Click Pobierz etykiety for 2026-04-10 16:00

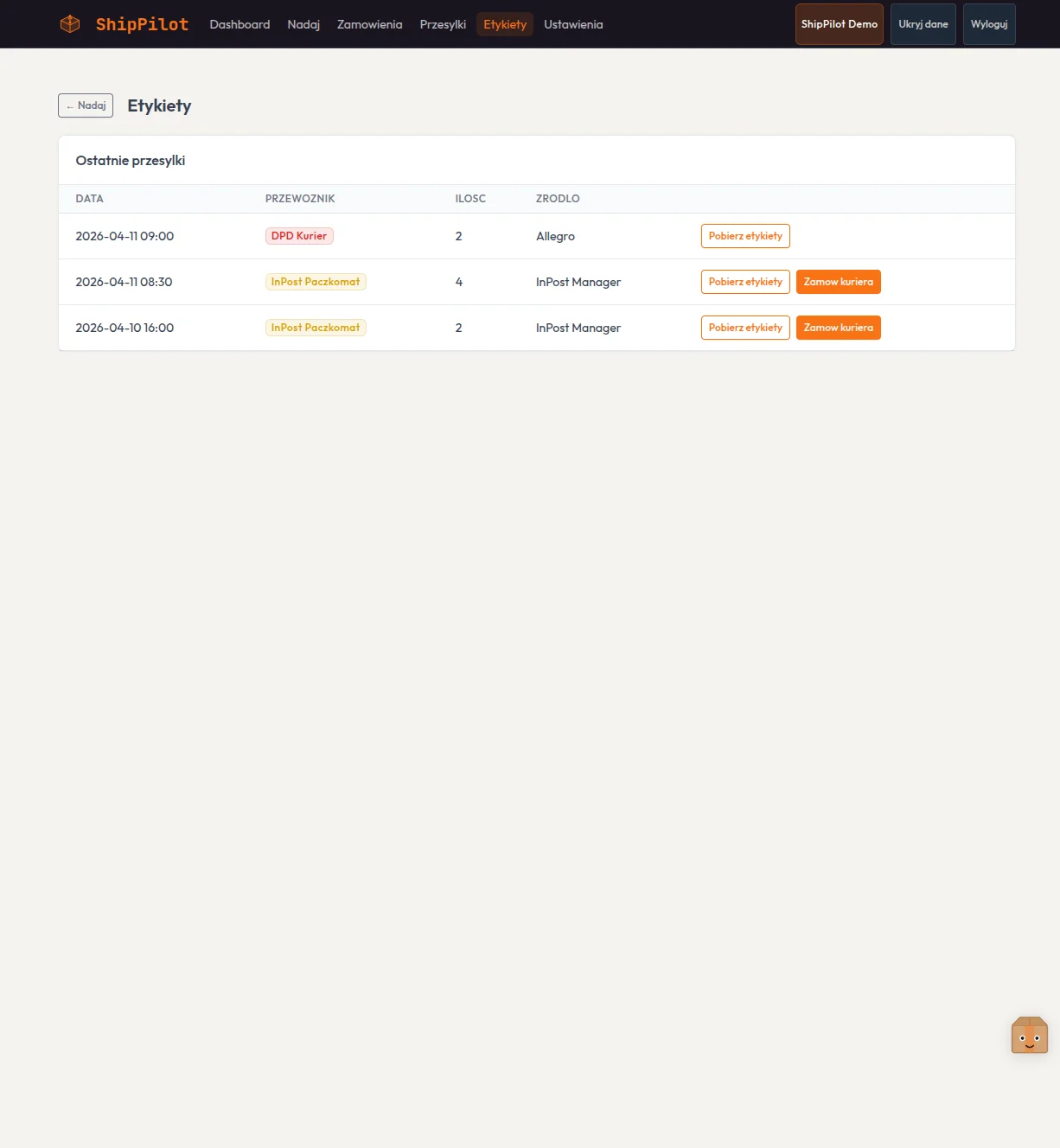pos(745,328)
